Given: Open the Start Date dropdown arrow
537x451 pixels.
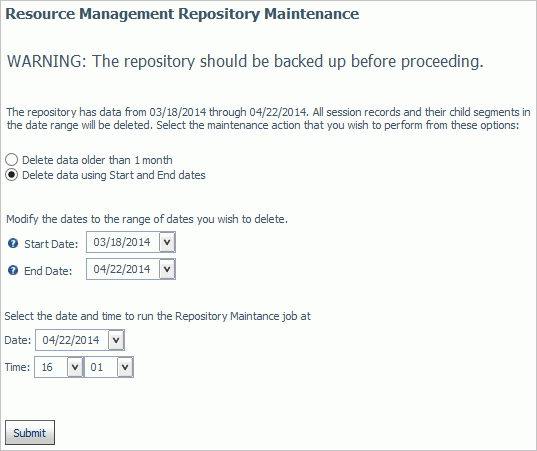Looking at the screenshot, I should coord(167,242).
